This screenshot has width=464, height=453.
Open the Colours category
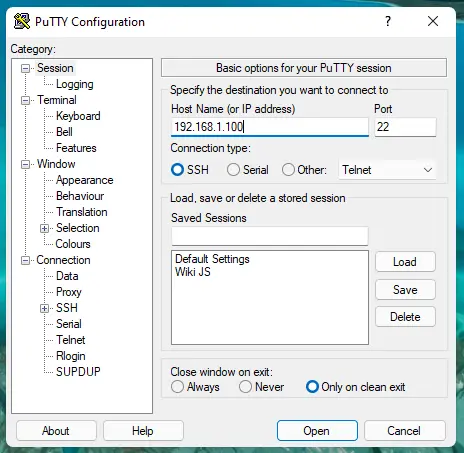click(73, 244)
